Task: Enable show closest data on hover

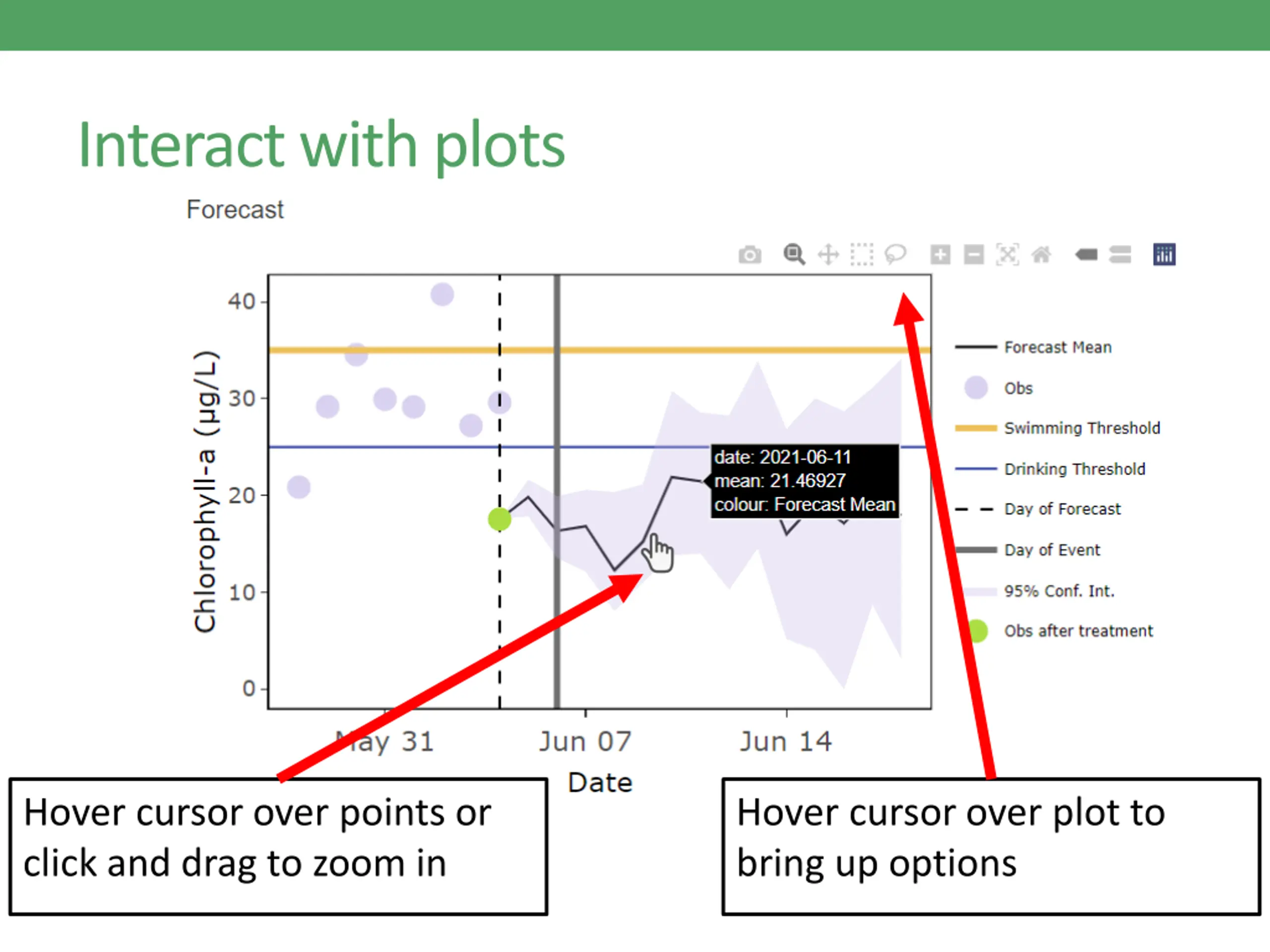Action: (1086, 254)
